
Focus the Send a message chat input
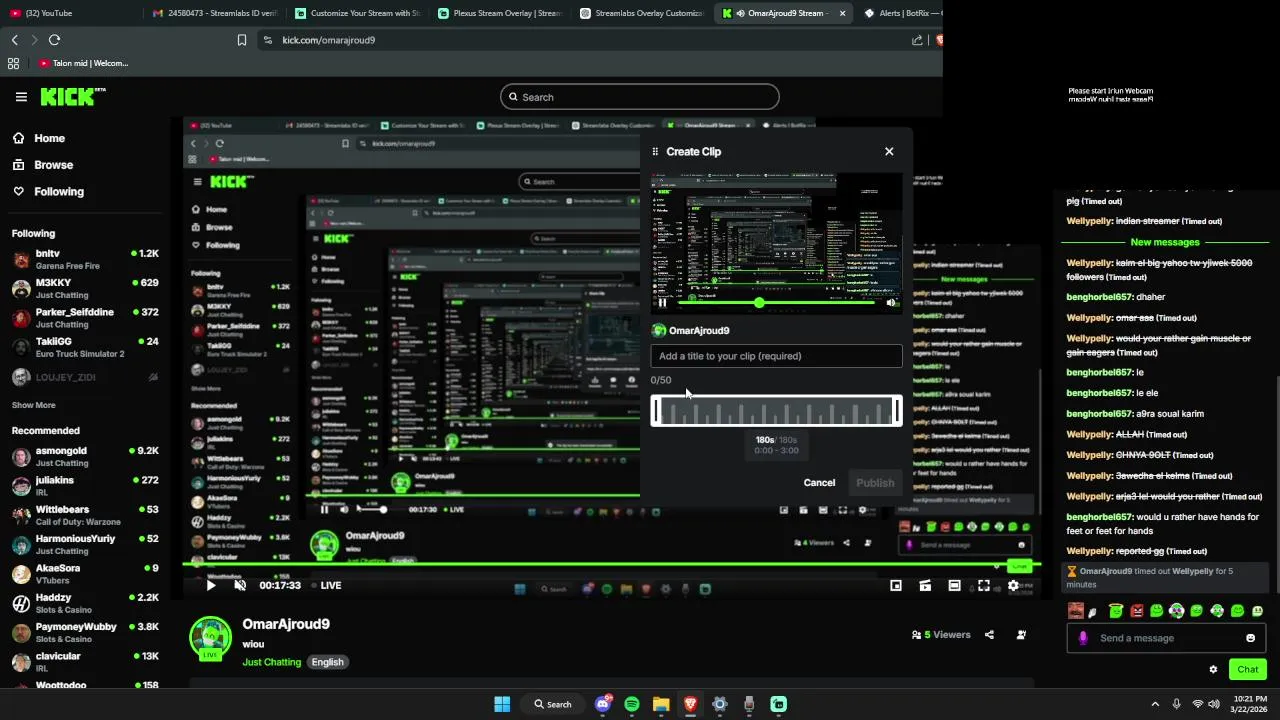point(1166,638)
